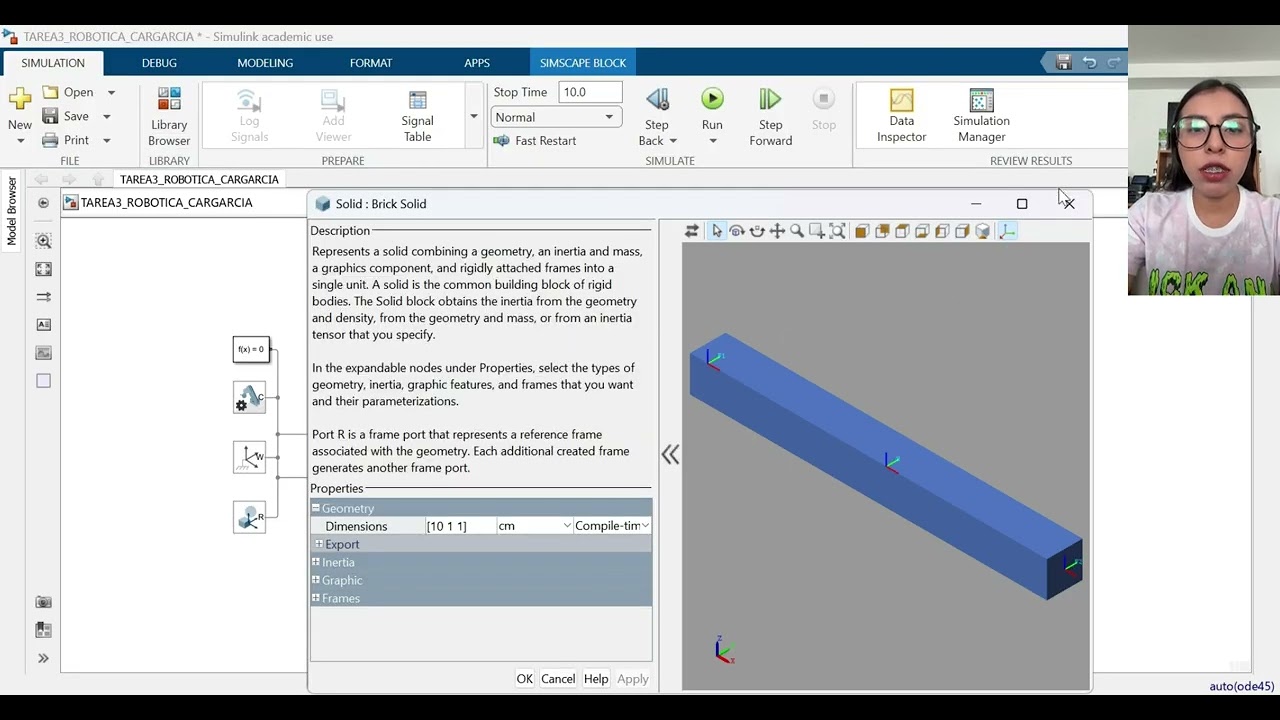Click the Zoom In icon on canvas palette
This screenshot has height=720, width=1280.
click(43, 241)
